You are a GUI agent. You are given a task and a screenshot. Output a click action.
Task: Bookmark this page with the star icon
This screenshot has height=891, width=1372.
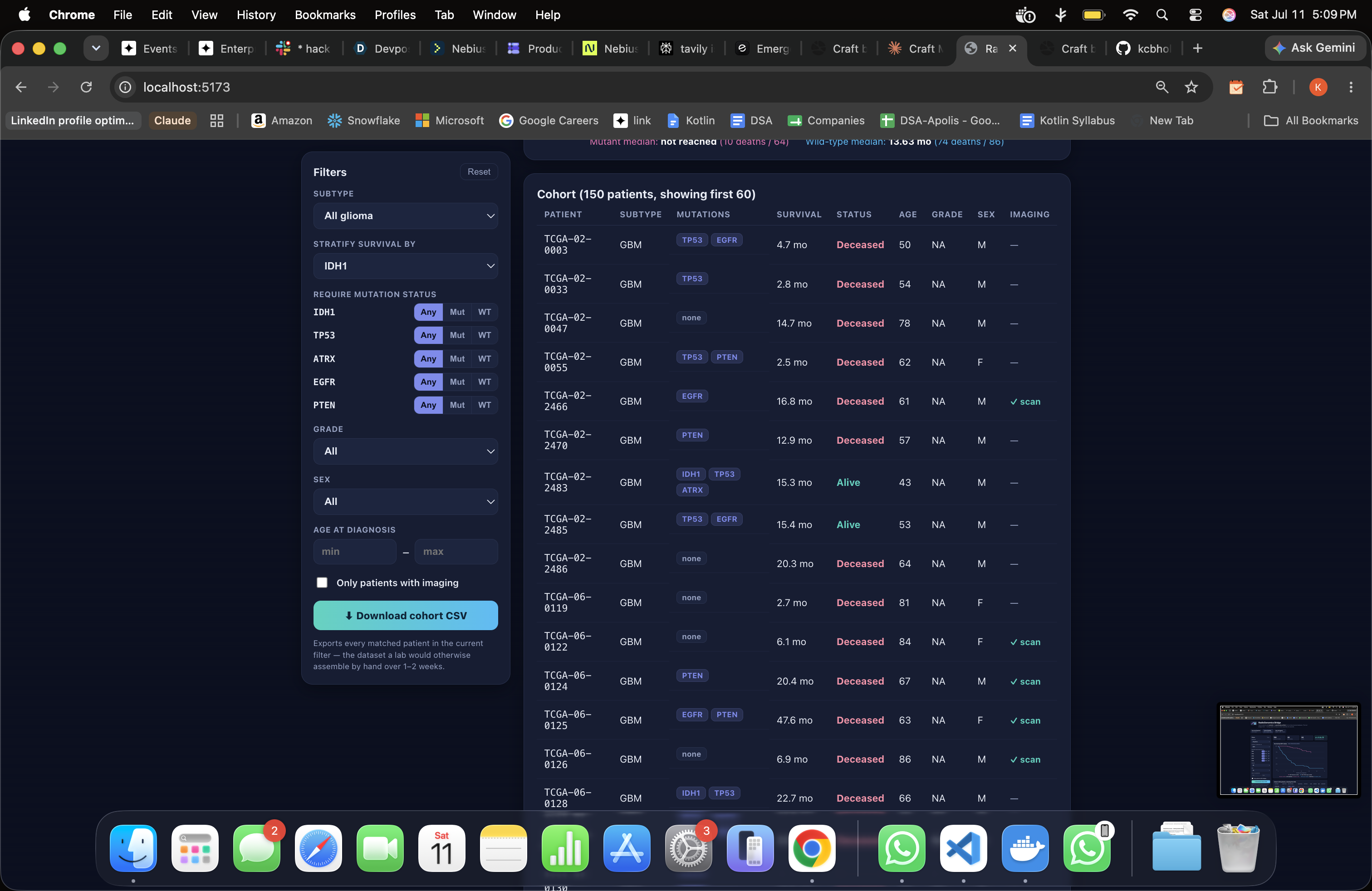(1191, 87)
